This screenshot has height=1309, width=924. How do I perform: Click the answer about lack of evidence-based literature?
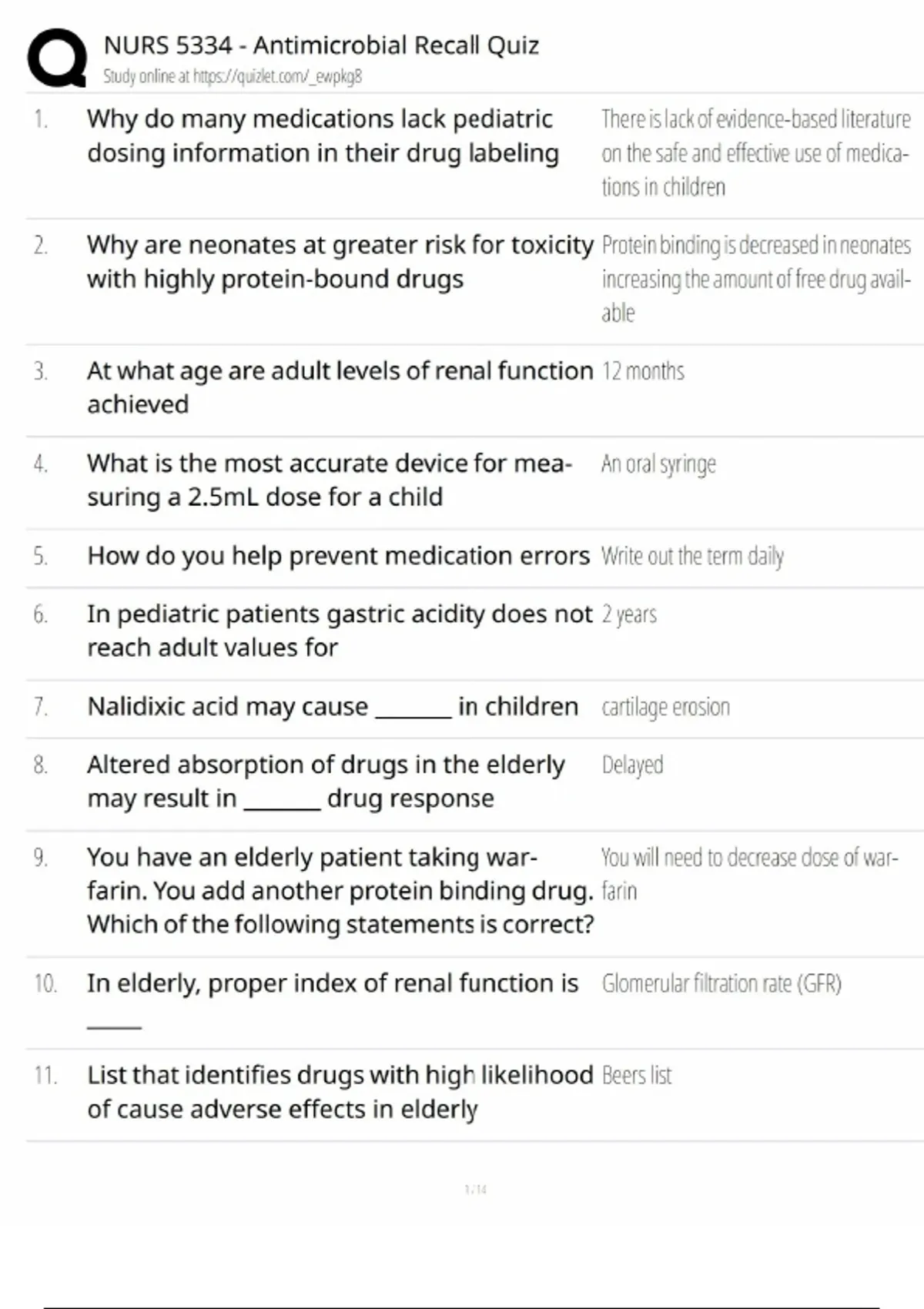755,152
